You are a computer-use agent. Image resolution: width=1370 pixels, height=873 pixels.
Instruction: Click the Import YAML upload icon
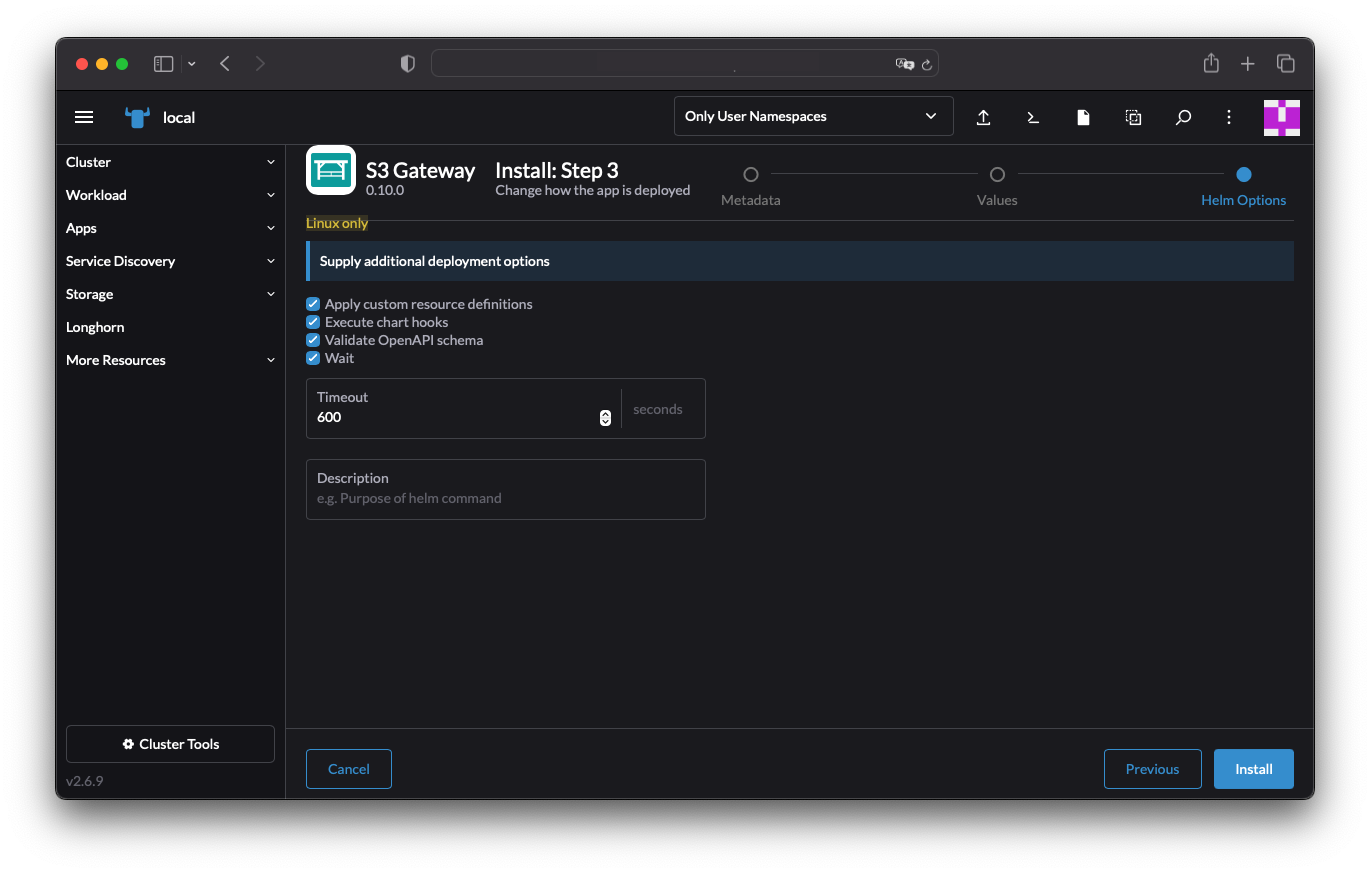983,116
